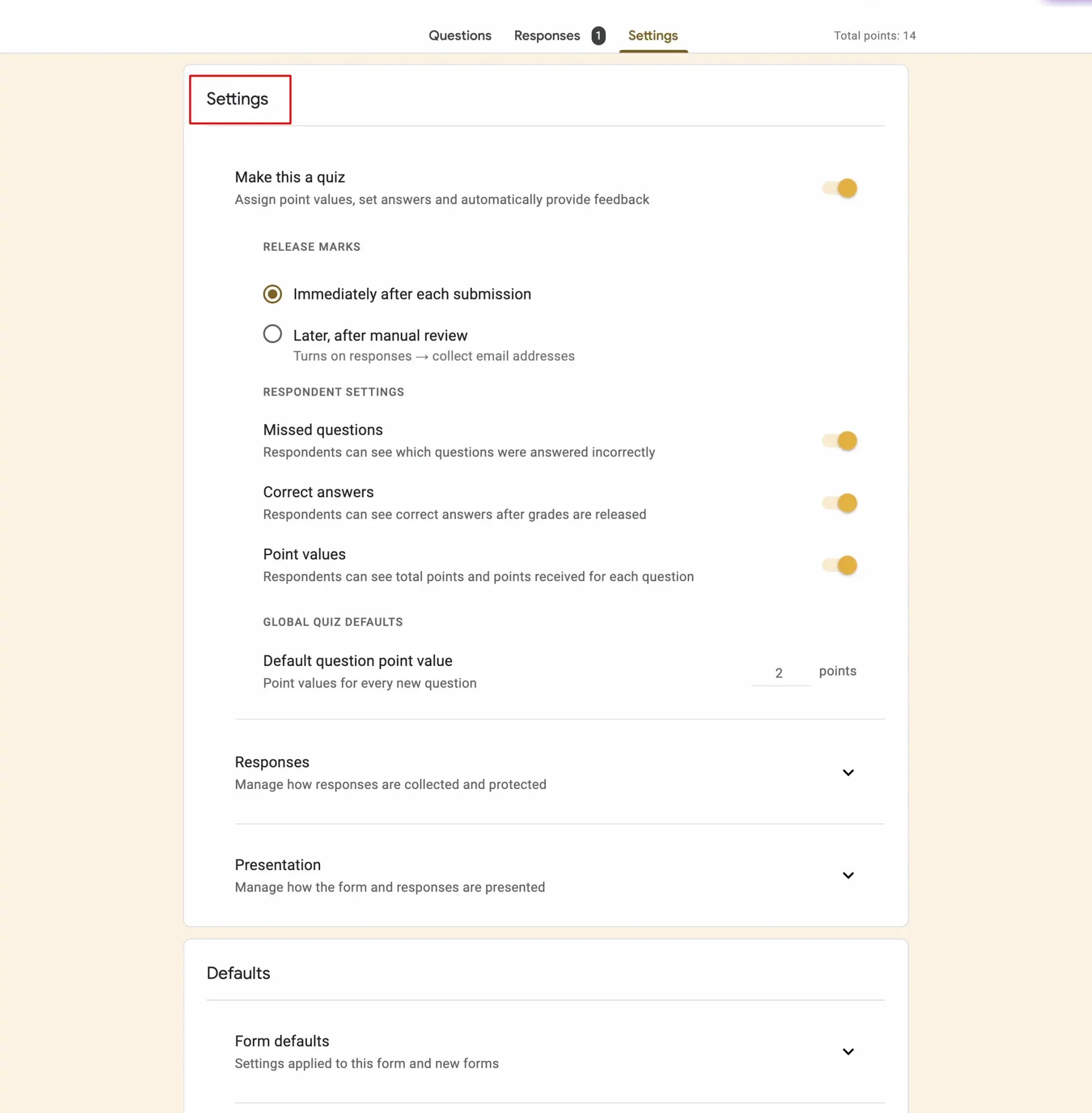This screenshot has width=1092, height=1113.
Task: Expand the Responses section
Action: point(848,772)
